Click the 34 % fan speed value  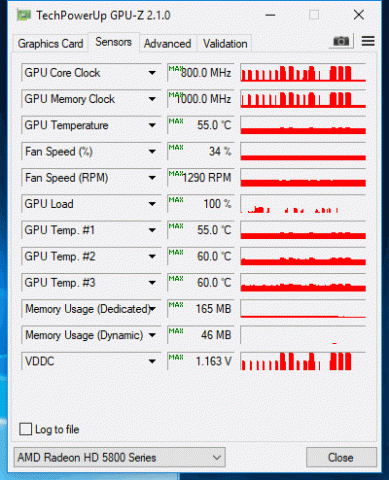click(201, 152)
